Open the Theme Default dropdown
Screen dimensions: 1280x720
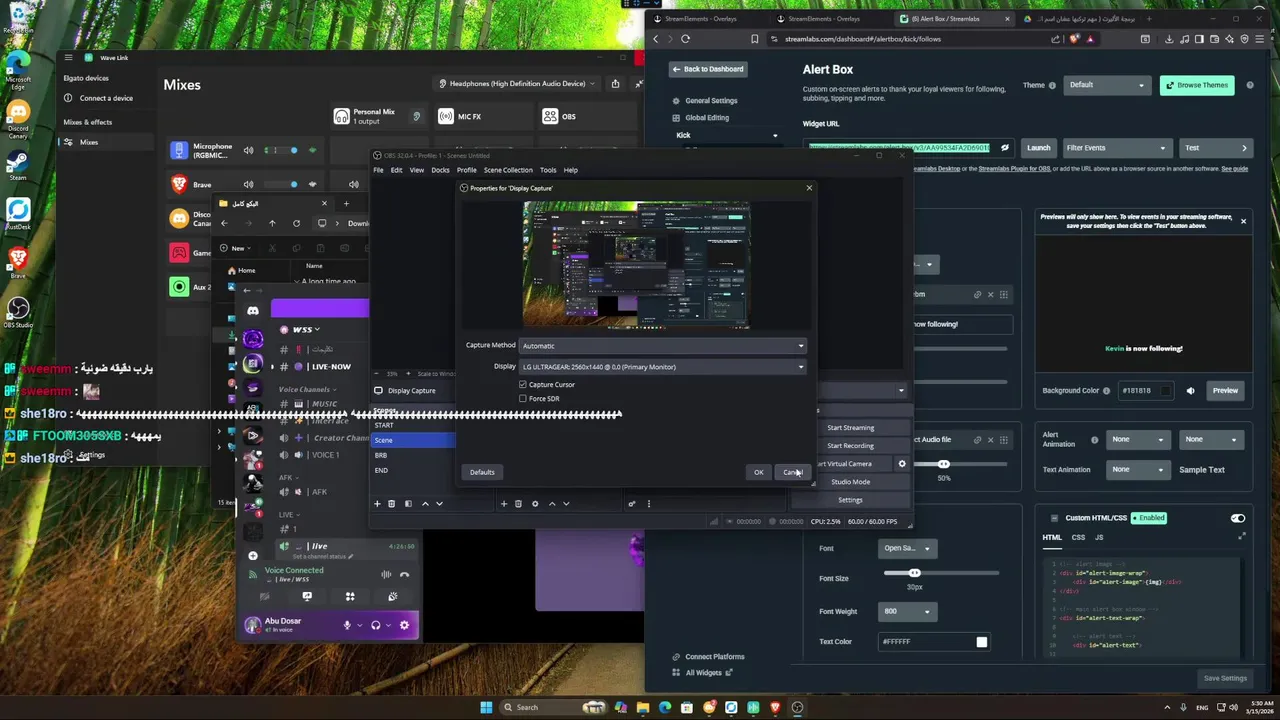coord(1106,85)
